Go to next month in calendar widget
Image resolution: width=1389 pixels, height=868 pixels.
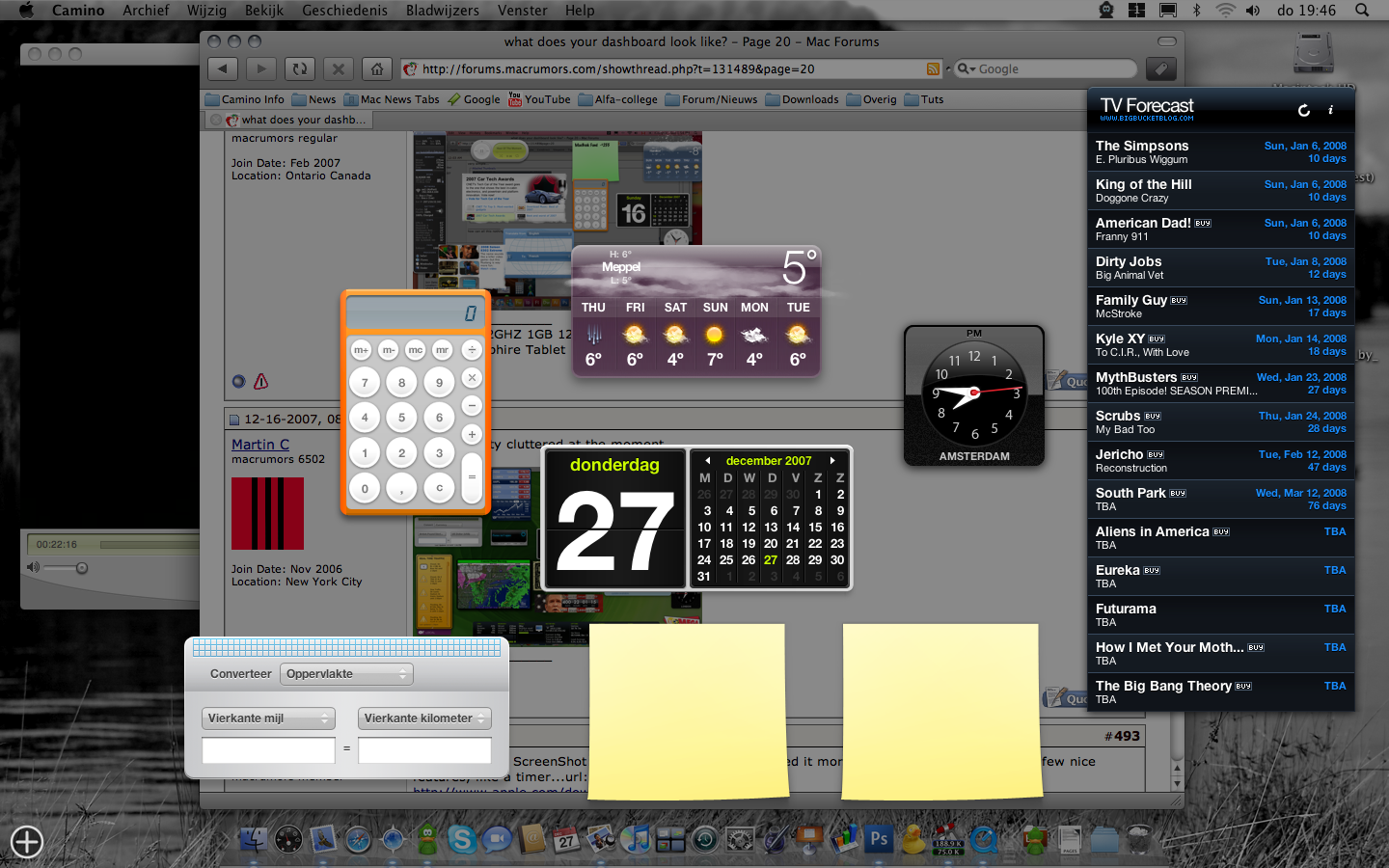point(832,461)
